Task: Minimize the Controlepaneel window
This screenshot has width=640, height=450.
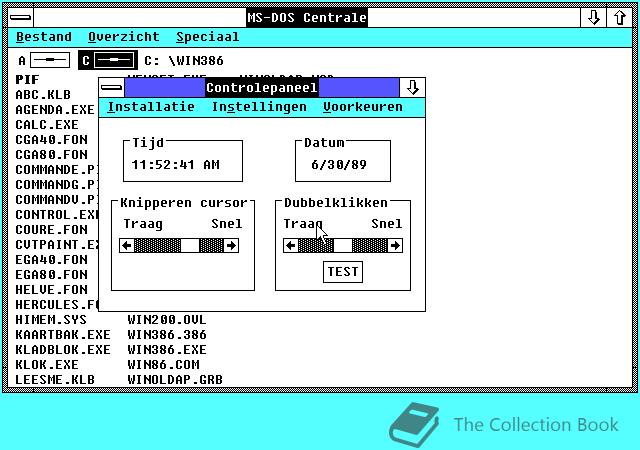Action: 412,87
